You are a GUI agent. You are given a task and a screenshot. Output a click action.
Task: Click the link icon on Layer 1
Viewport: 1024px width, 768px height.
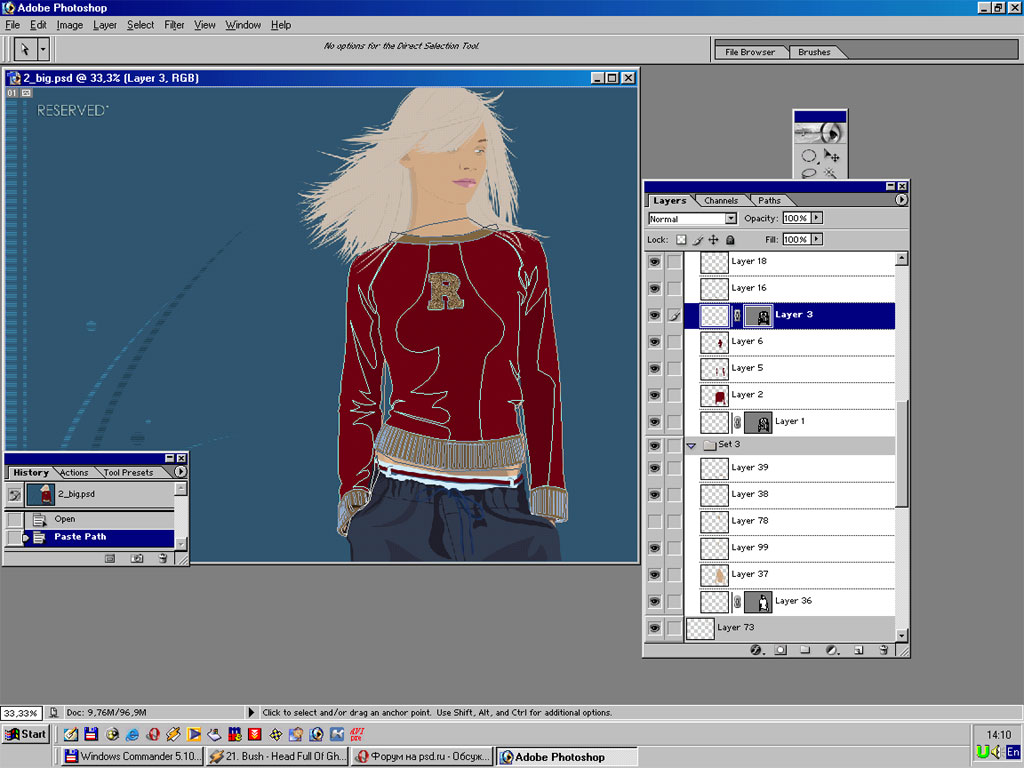tap(737, 423)
